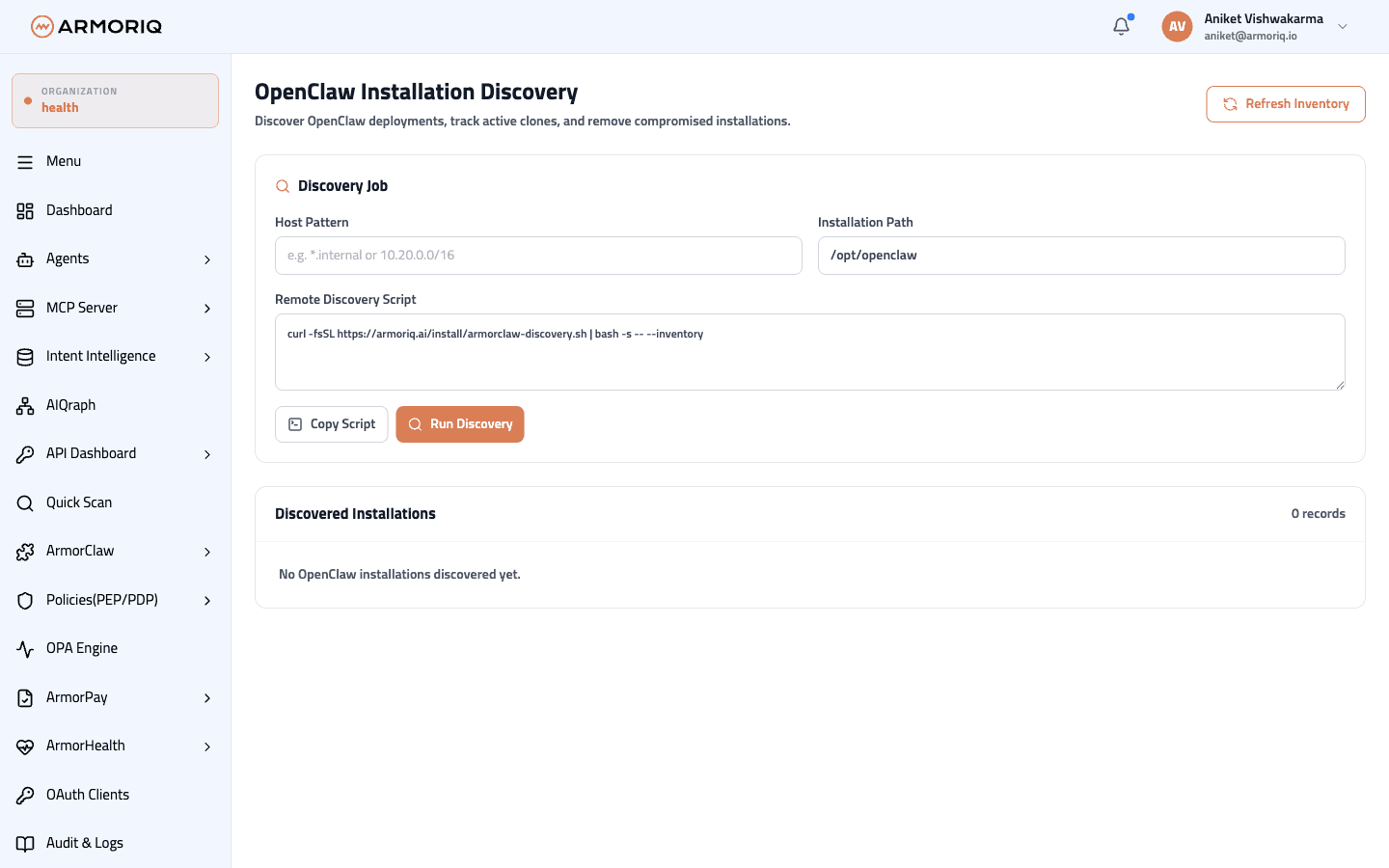The height and width of the screenshot is (868, 1389).
Task: Click the Remote Discovery Script textarea
Action: 810,352
